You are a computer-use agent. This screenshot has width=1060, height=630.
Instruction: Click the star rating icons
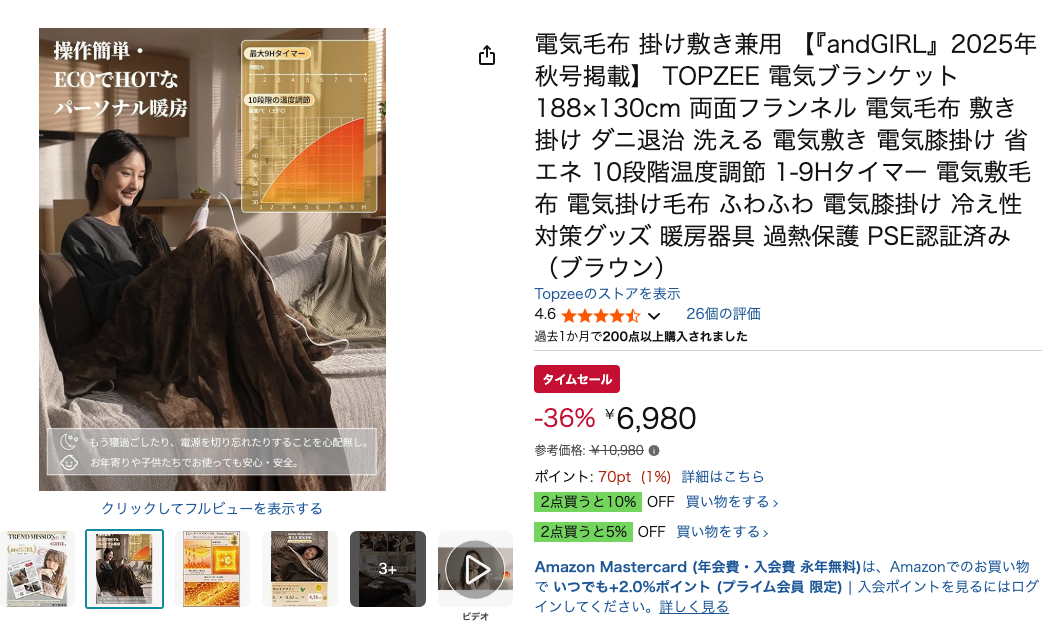click(600, 315)
